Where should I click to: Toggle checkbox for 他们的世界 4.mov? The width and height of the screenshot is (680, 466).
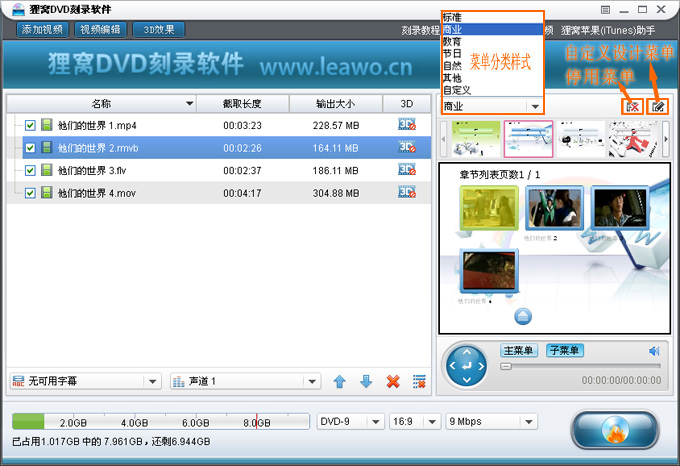pos(30,193)
